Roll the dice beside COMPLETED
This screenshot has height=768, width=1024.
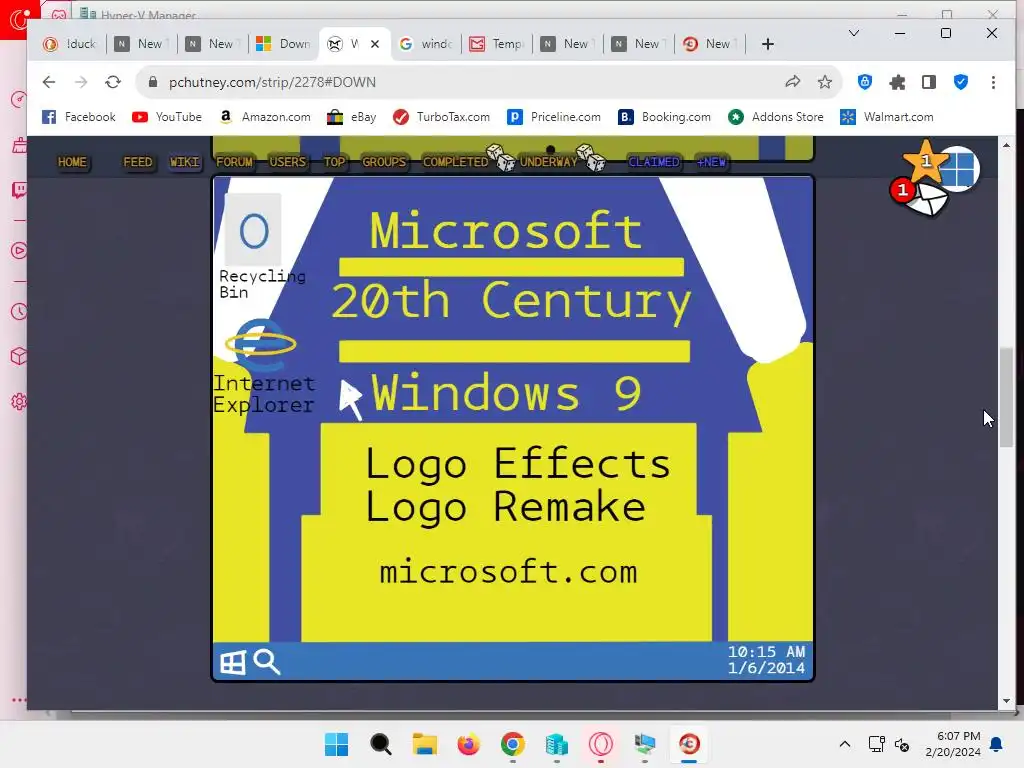pyautogui.click(x=501, y=157)
